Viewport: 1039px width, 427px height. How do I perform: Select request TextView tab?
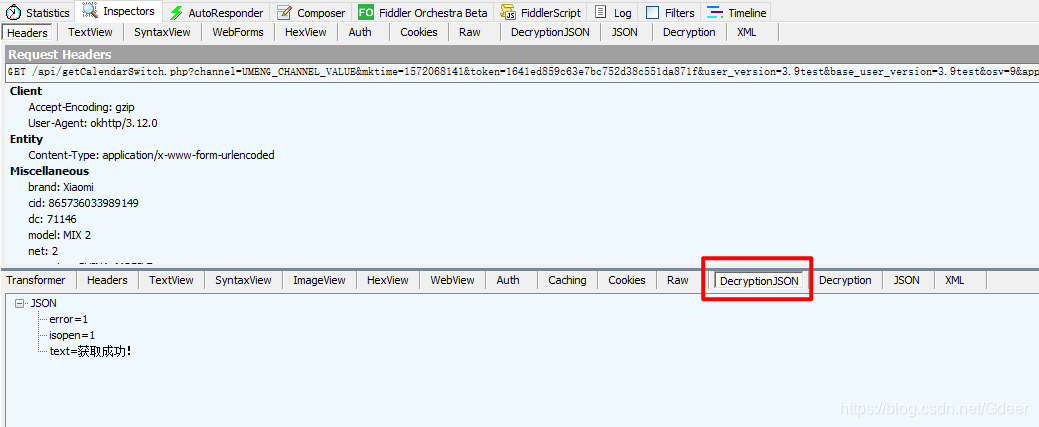coord(90,32)
